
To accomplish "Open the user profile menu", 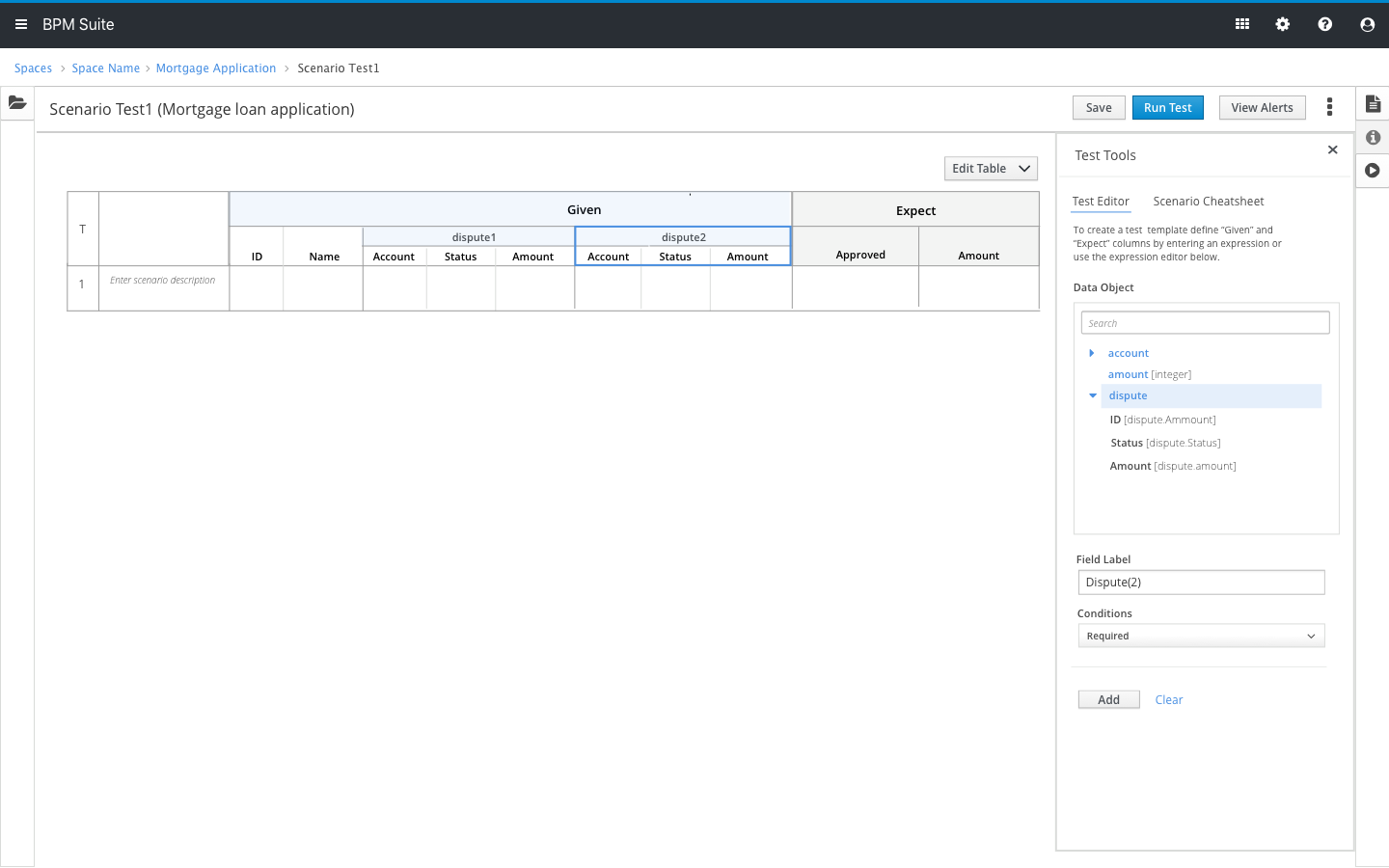I will (1367, 24).
